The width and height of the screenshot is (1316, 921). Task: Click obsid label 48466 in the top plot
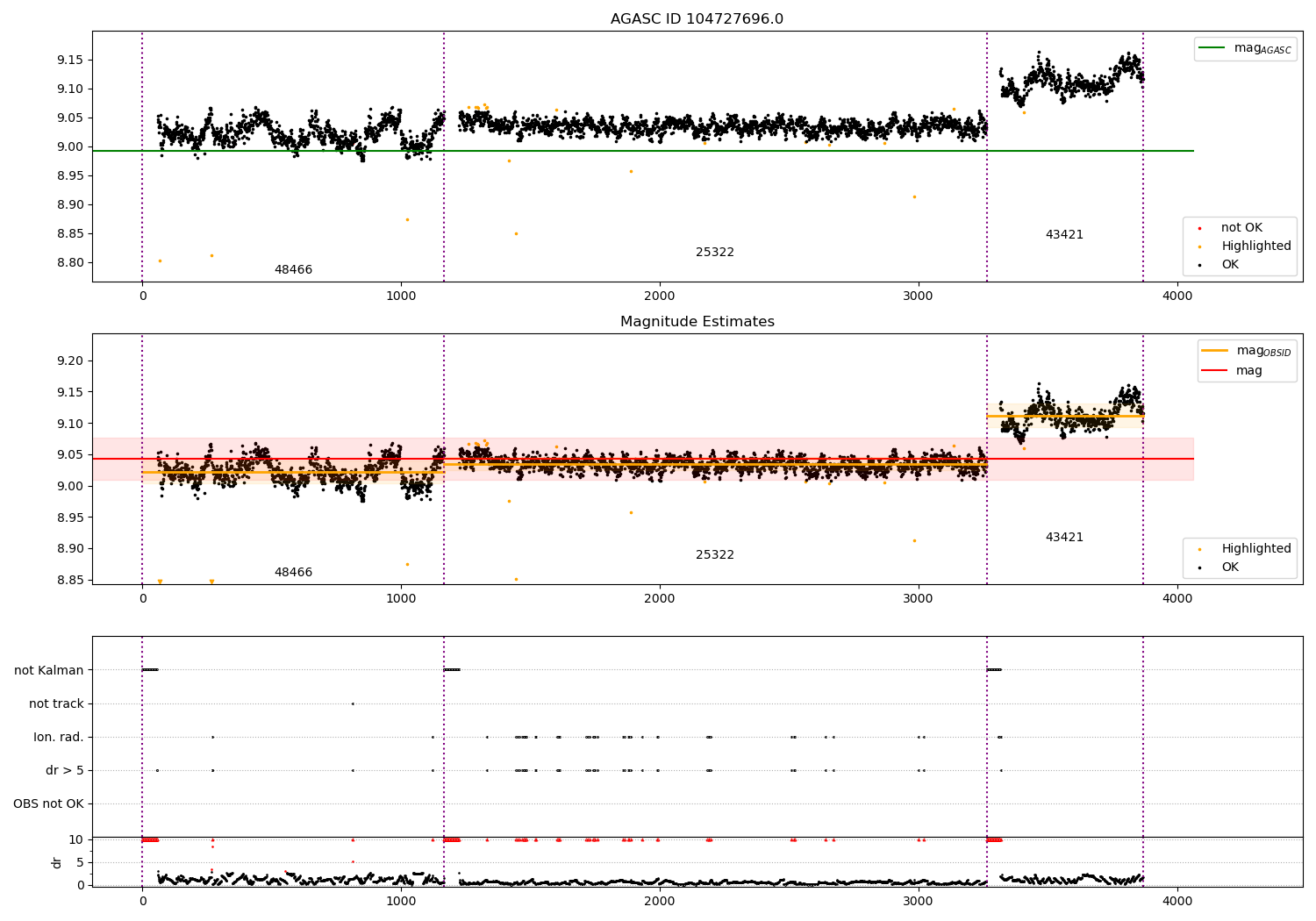[x=293, y=270]
